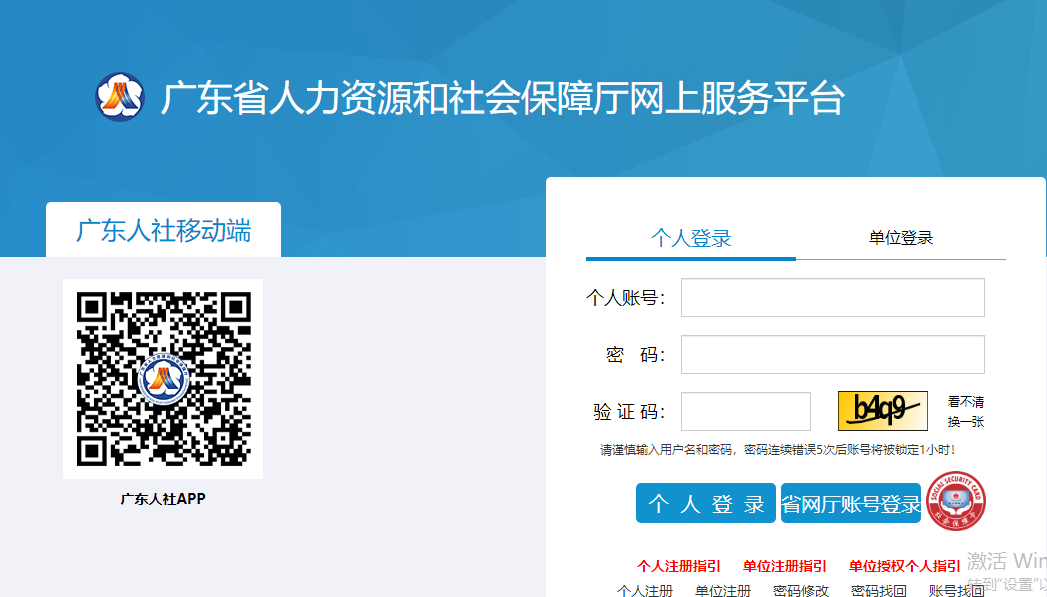This screenshot has height=597, width=1047.
Task: Focus the 验证码 input field
Action: pos(746,411)
